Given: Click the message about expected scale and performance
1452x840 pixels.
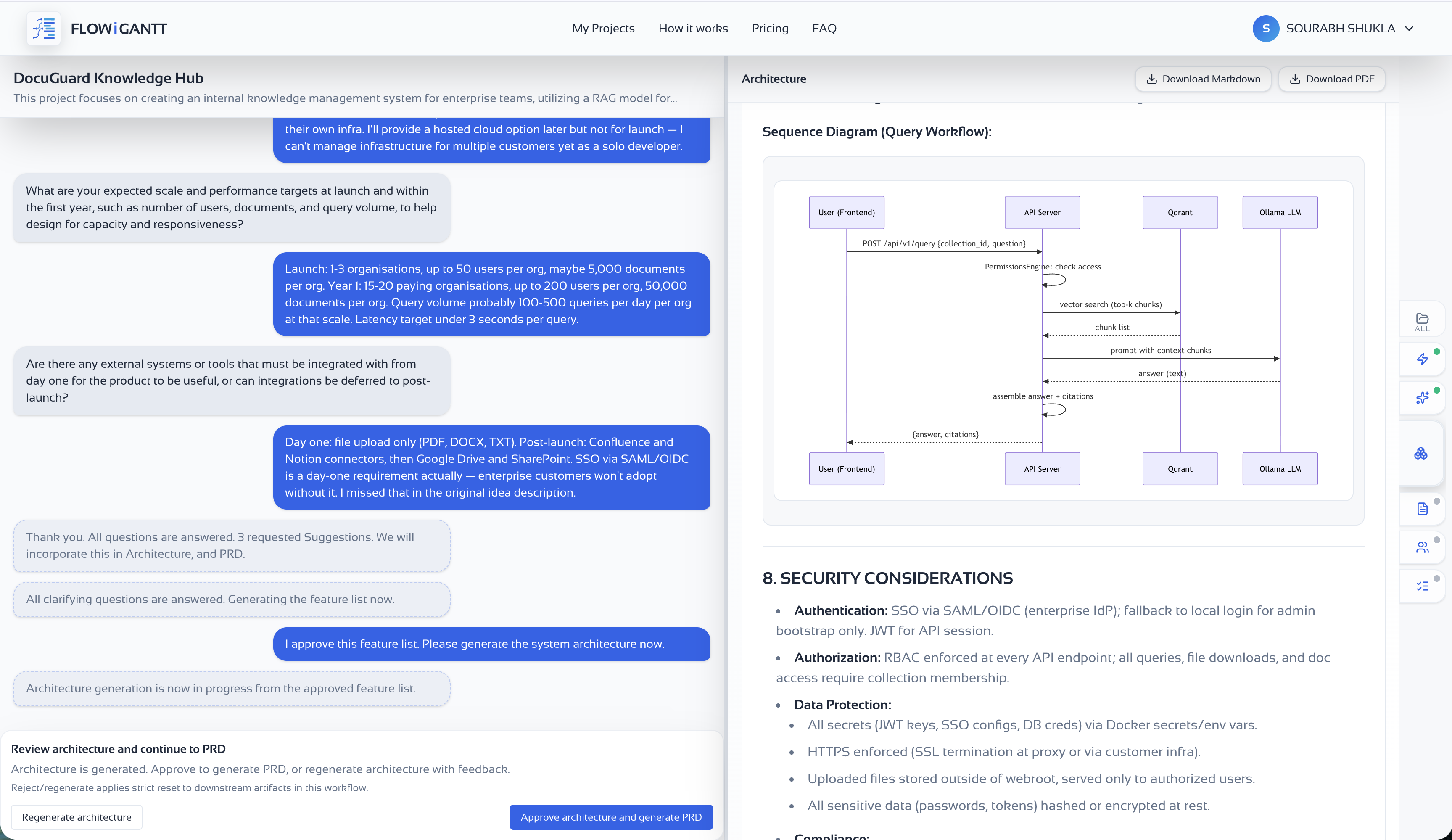Looking at the screenshot, I should (232, 207).
